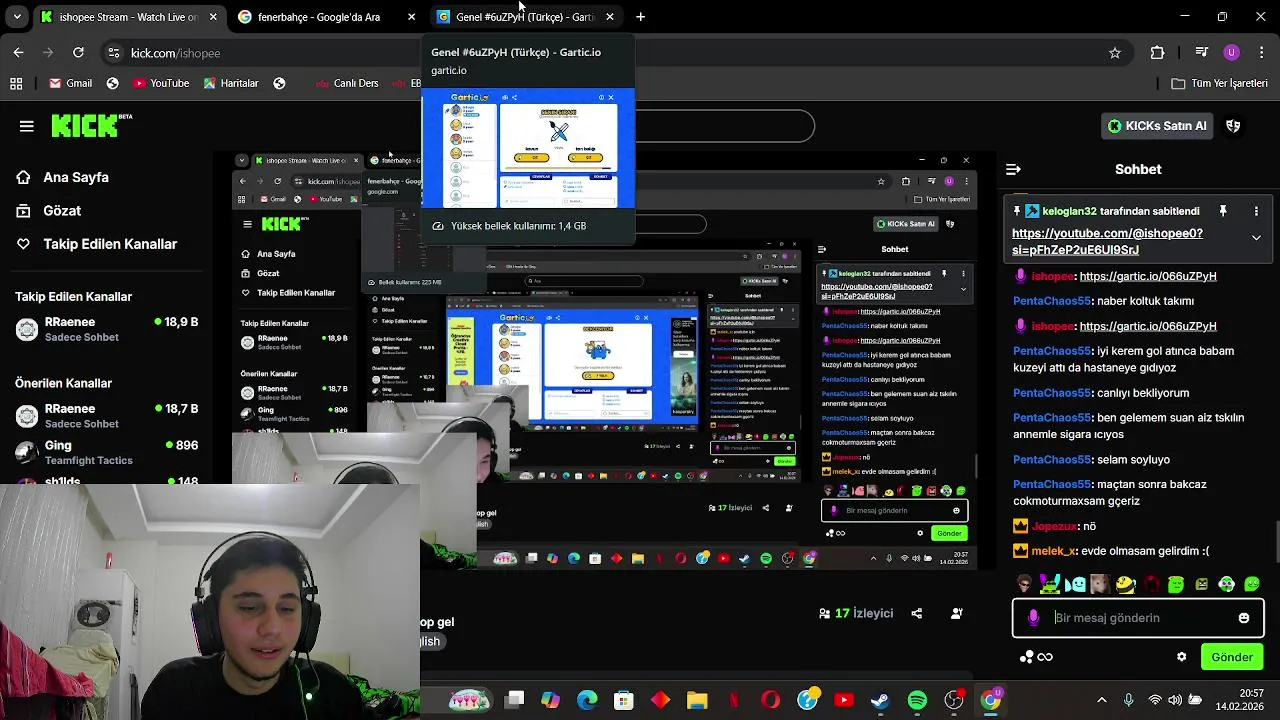Open the Chrome three-dot menu
This screenshot has height=720, width=1280.
pos(1260,53)
